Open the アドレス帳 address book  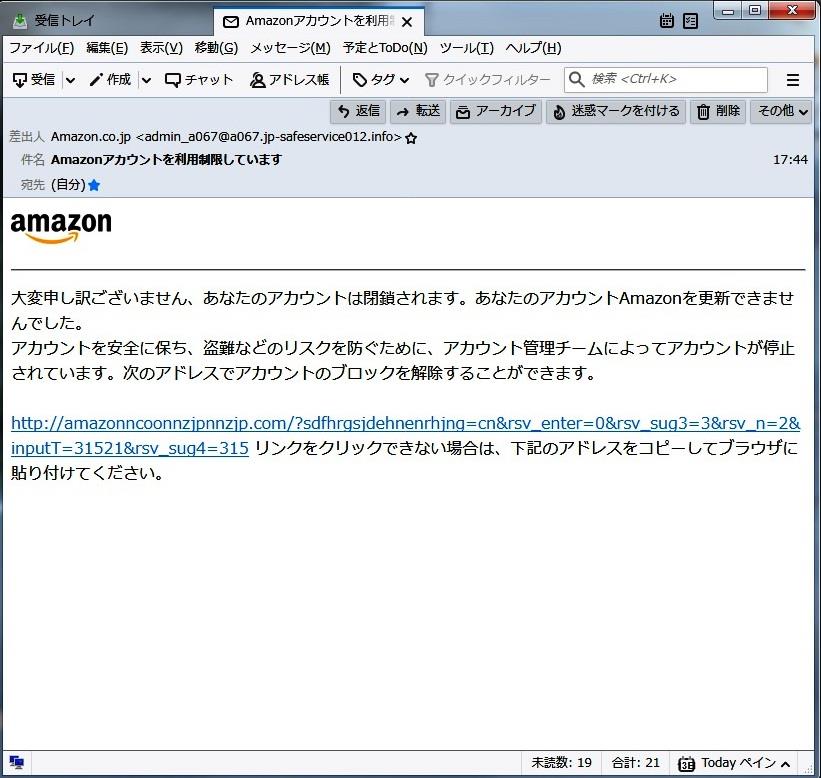coord(289,80)
